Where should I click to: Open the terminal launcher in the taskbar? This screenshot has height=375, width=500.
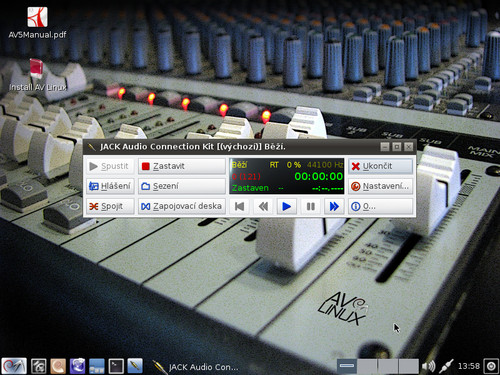click(116, 366)
